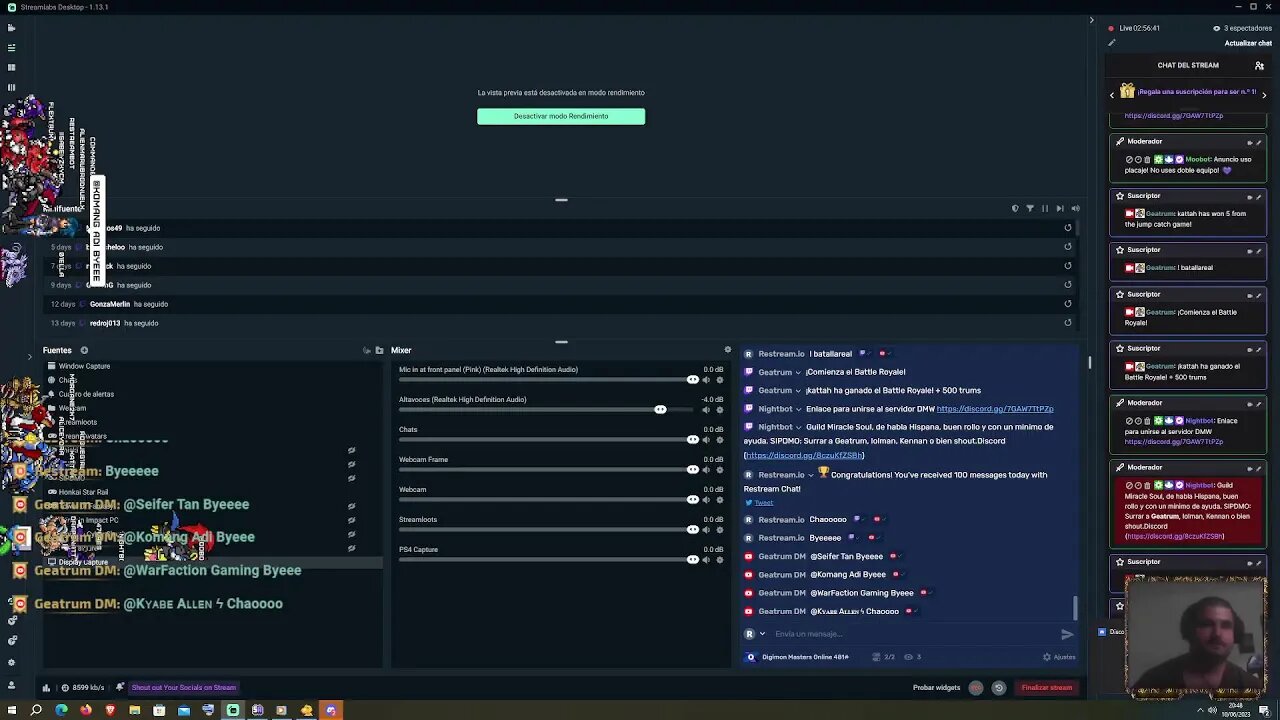The width and height of the screenshot is (1280, 720).
Task: Open the stats graph icon in footer
Action: tap(46, 688)
